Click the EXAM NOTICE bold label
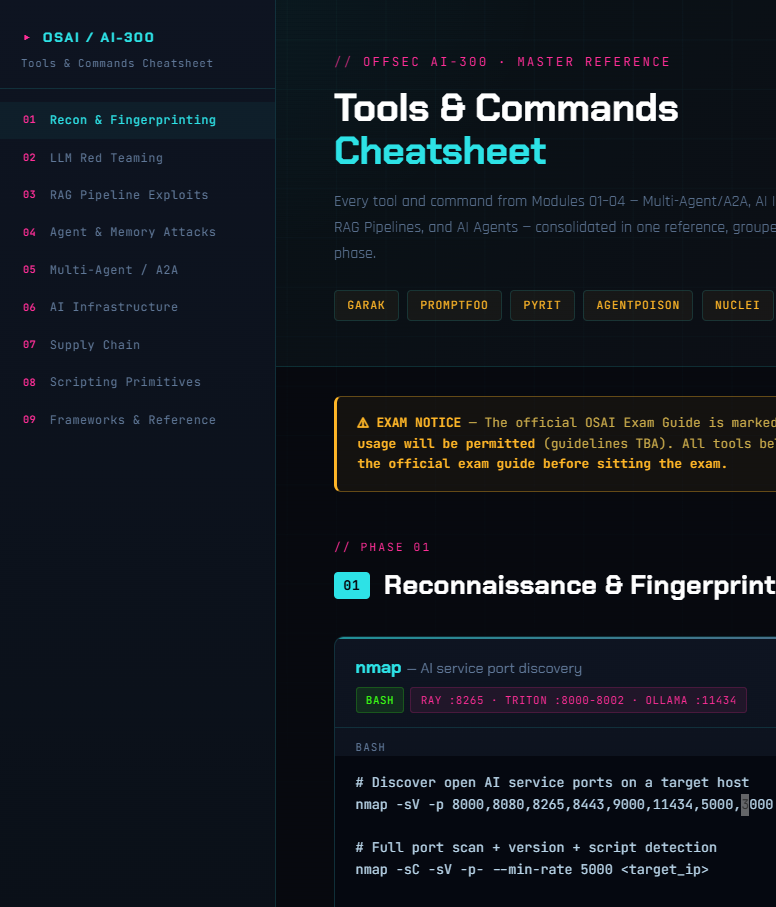 click(419, 423)
